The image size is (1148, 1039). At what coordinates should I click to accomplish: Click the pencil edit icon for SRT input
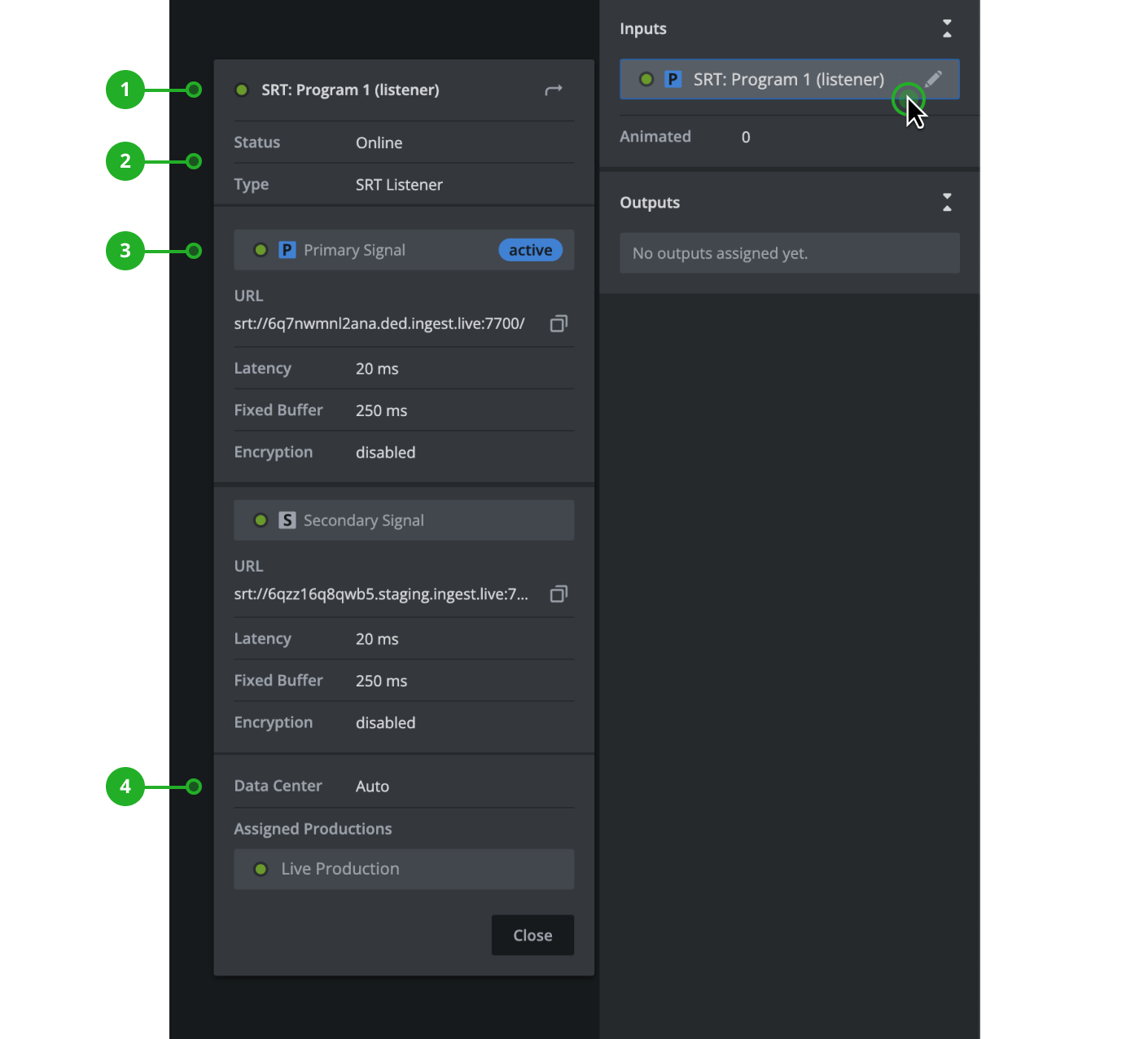point(933,79)
